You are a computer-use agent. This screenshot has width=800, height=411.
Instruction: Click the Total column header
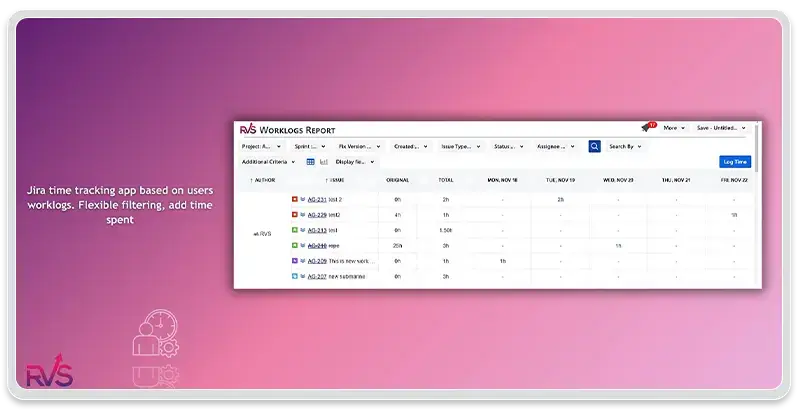point(446,180)
